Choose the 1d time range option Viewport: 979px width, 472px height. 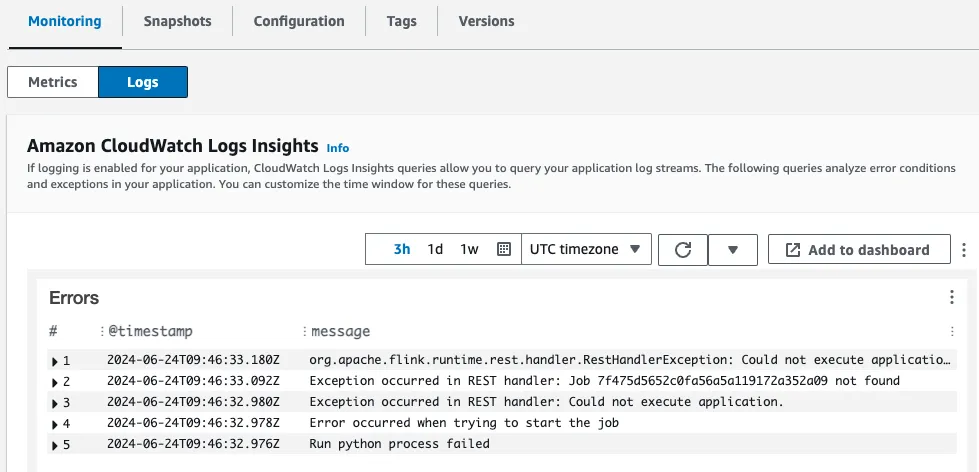(x=435, y=249)
